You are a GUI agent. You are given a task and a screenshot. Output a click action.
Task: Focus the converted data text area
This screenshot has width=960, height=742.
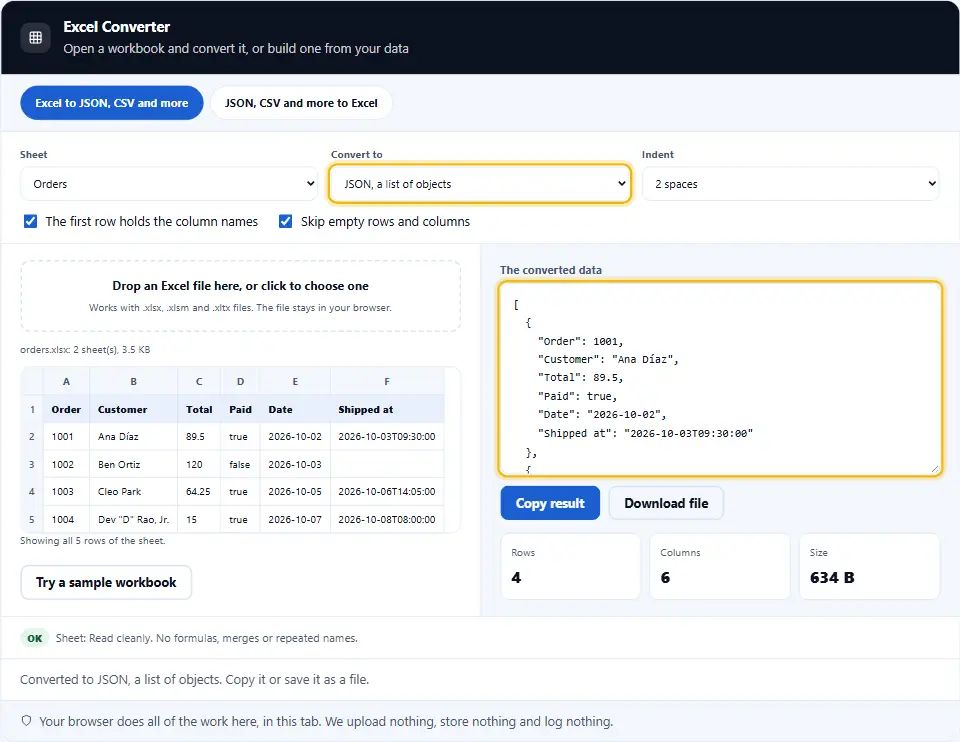pos(720,378)
